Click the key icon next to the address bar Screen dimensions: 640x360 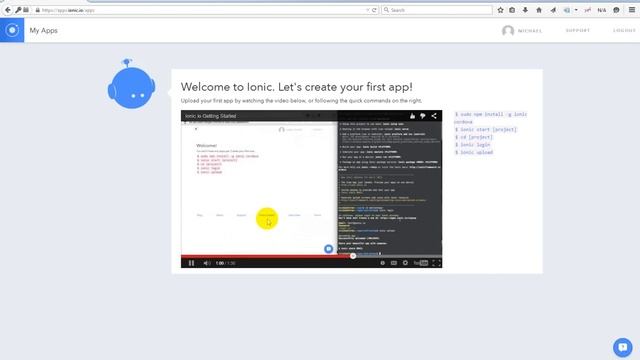click(x=18, y=10)
